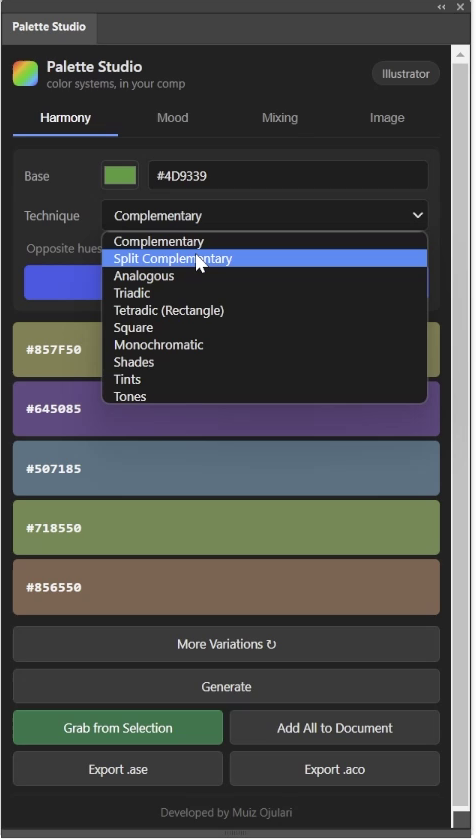Export palette as .aco file
This screenshot has height=840, width=476.
(335, 769)
